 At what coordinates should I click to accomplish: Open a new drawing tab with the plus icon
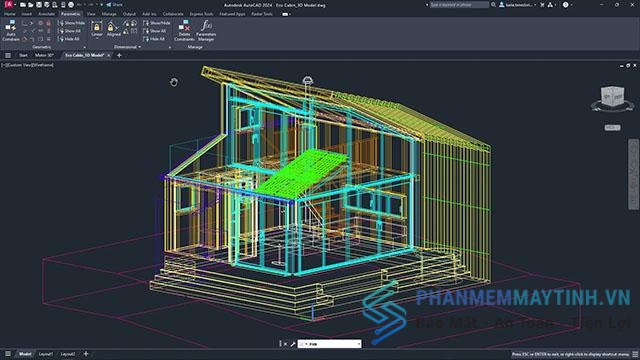coord(119,55)
